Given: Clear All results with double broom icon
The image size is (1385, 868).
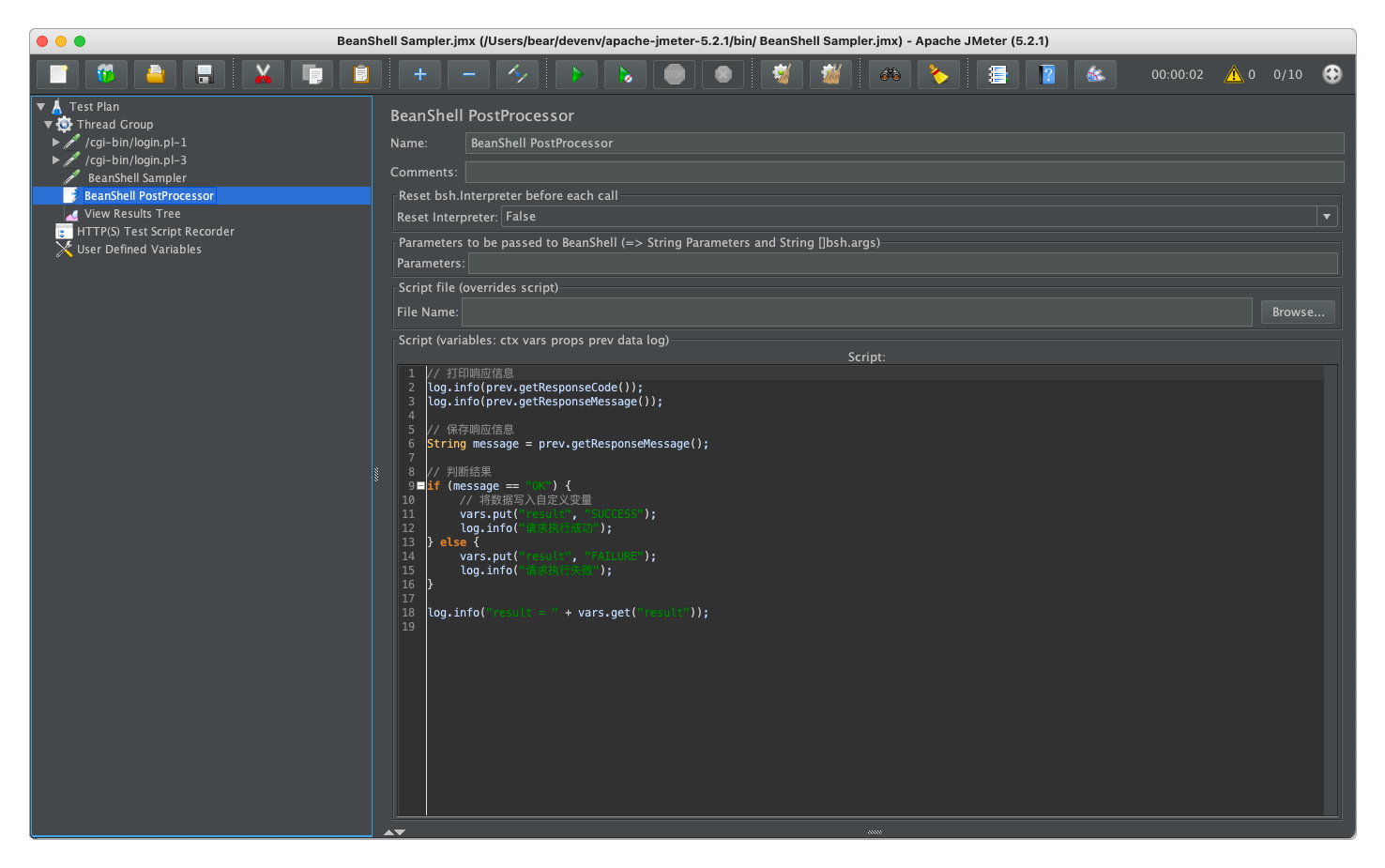Looking at the screenshot, I should click(831, 74).
